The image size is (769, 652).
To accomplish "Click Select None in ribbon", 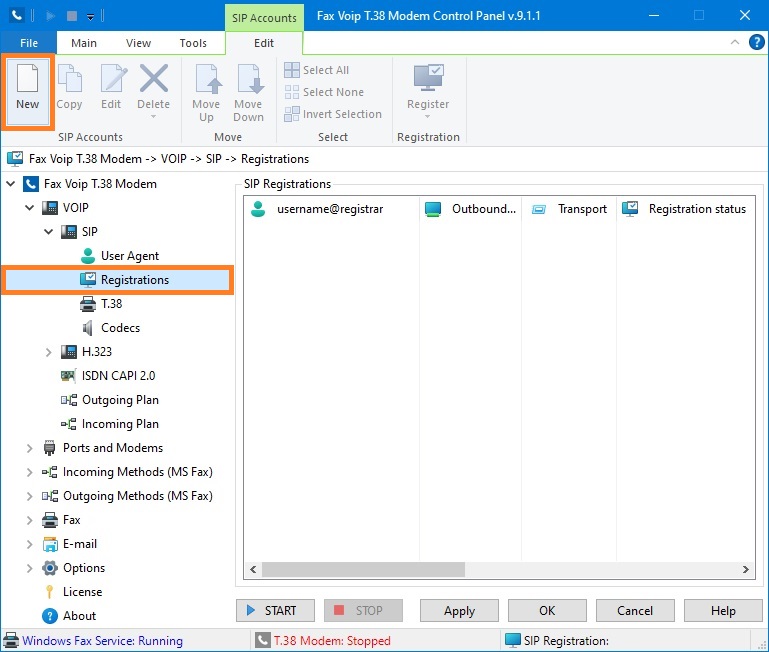I will tap(324, 92).
